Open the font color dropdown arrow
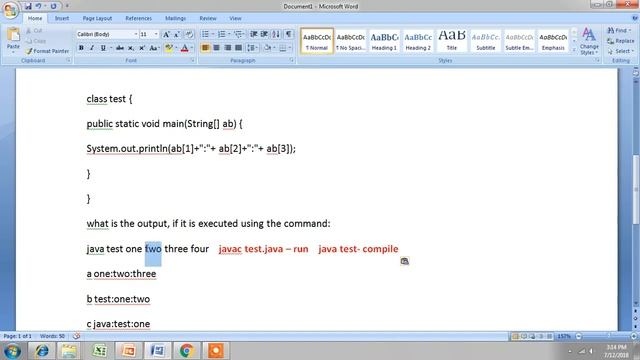Viewport: 640px width, 360px height. point(191,48)
